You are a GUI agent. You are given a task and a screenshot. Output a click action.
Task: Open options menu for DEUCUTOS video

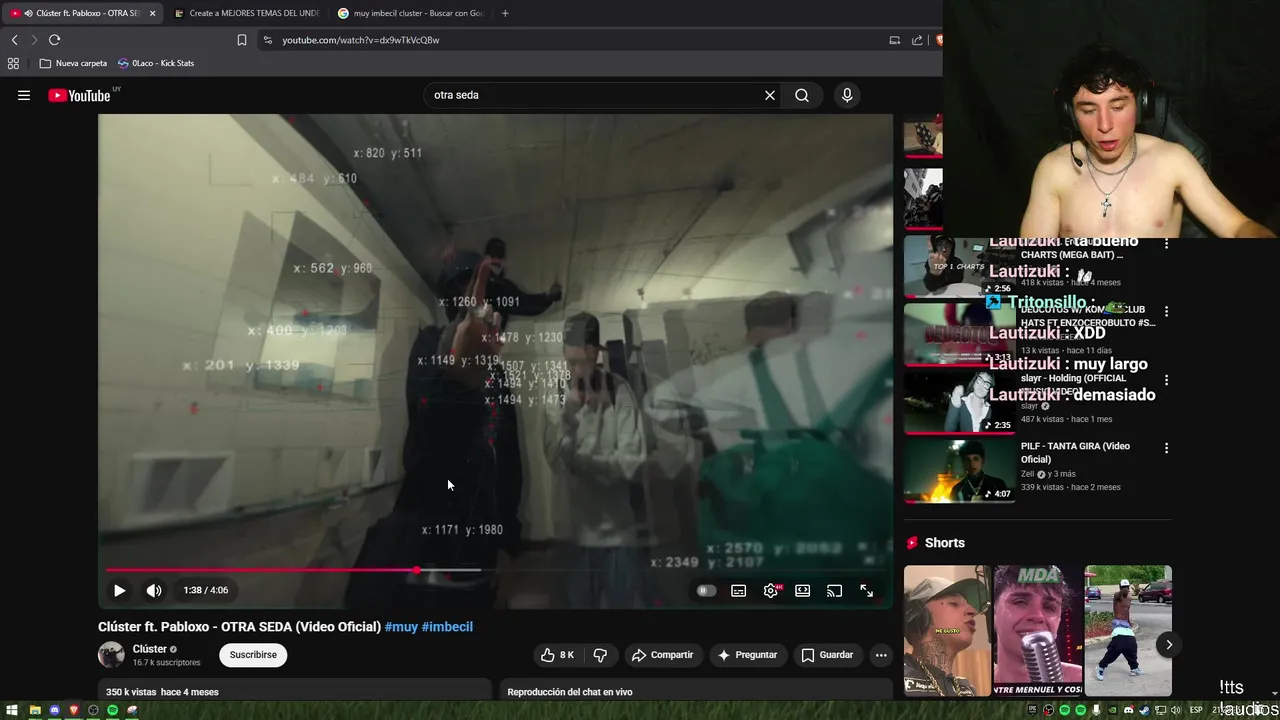click(1166, 312)
